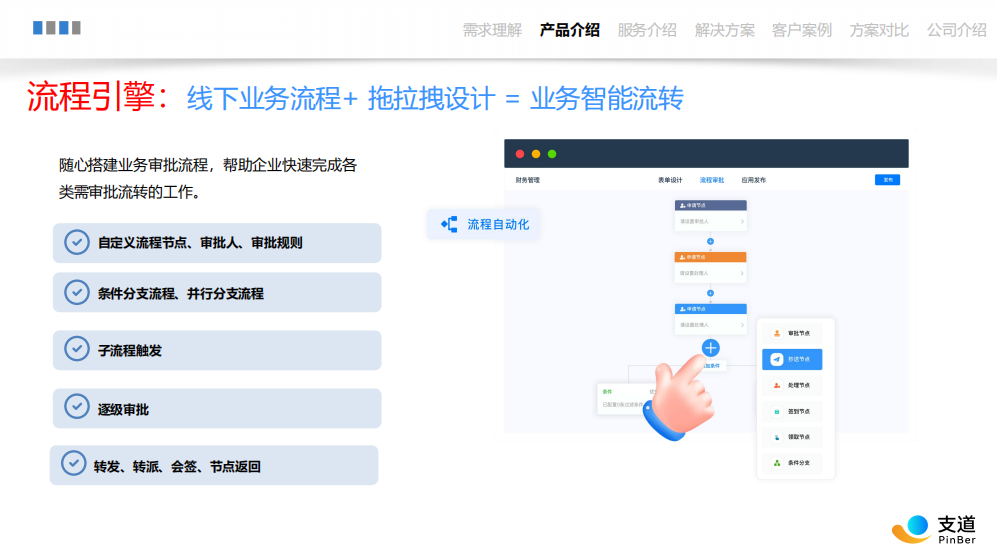This screenshot has width=997, height=554.
Task: Click the 签到节点 green icon
Action: 777,411
